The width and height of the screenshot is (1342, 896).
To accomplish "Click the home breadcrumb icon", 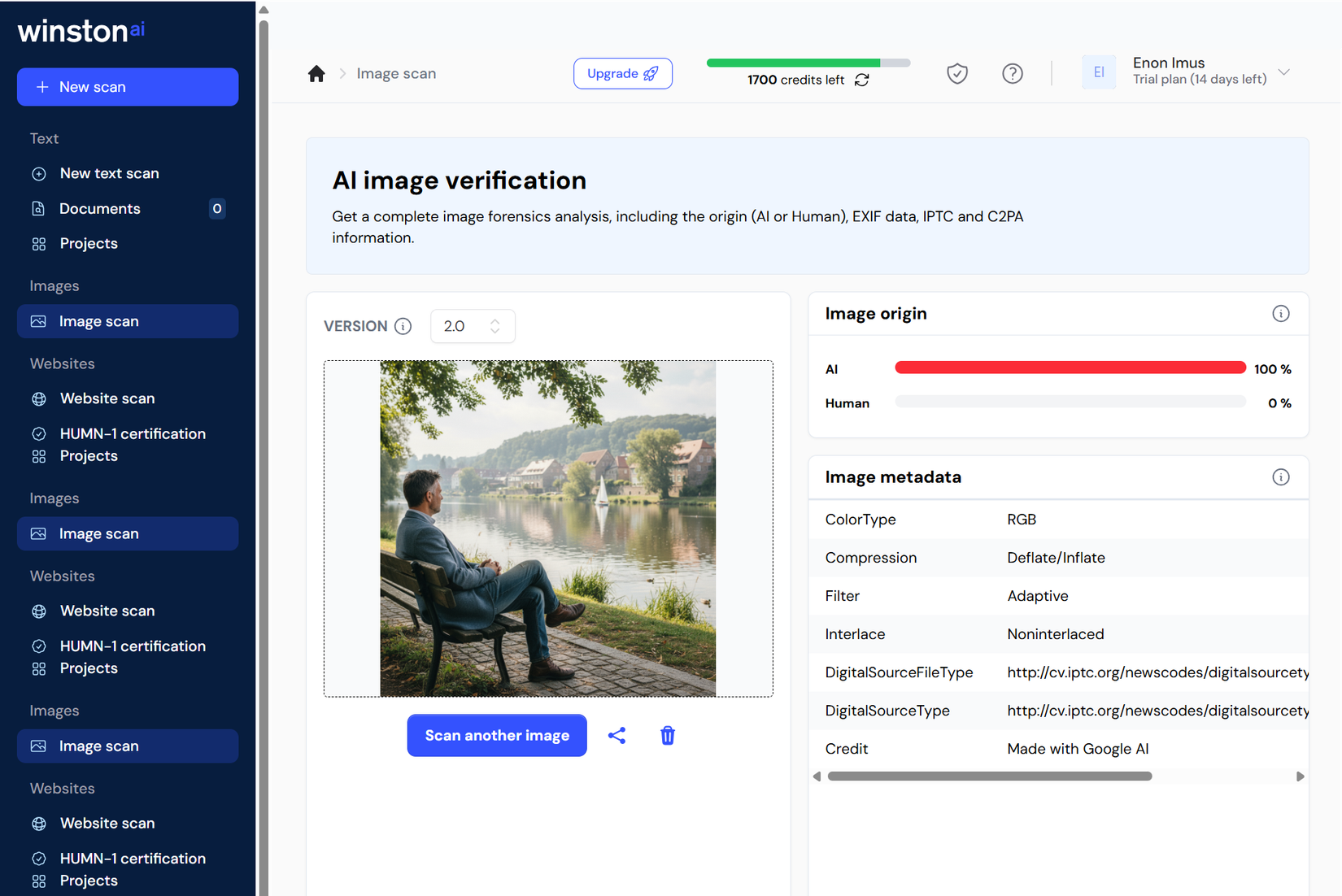I will [316, 74].
